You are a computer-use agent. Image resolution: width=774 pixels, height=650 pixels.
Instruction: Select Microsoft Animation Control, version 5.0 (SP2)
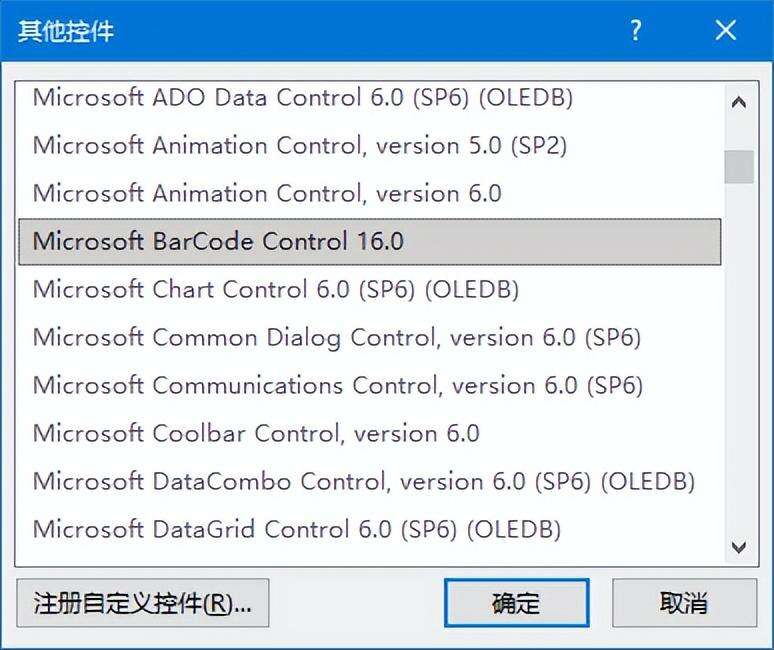(x=370, y=145)
